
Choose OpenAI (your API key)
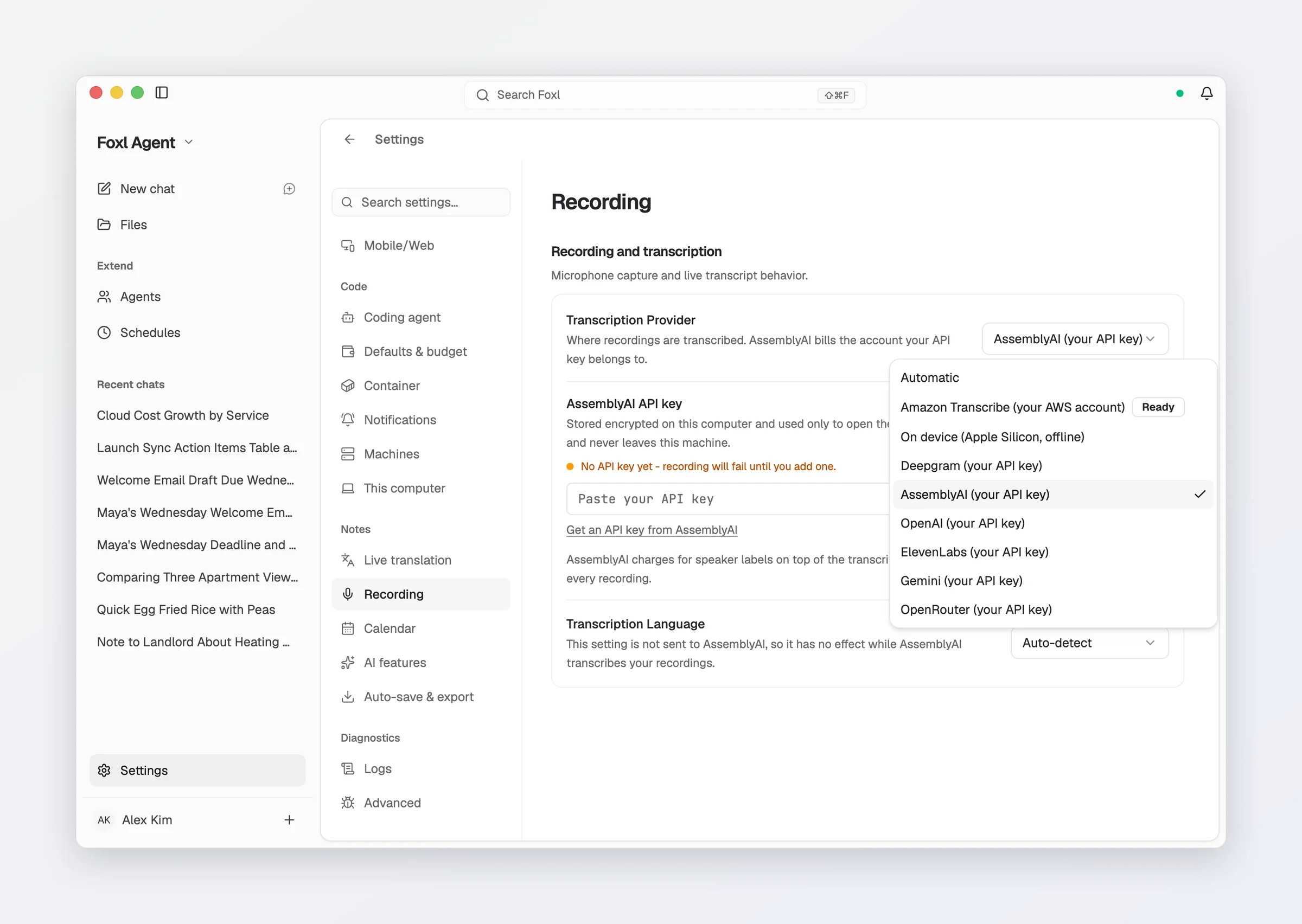[x=1053, y=523]
